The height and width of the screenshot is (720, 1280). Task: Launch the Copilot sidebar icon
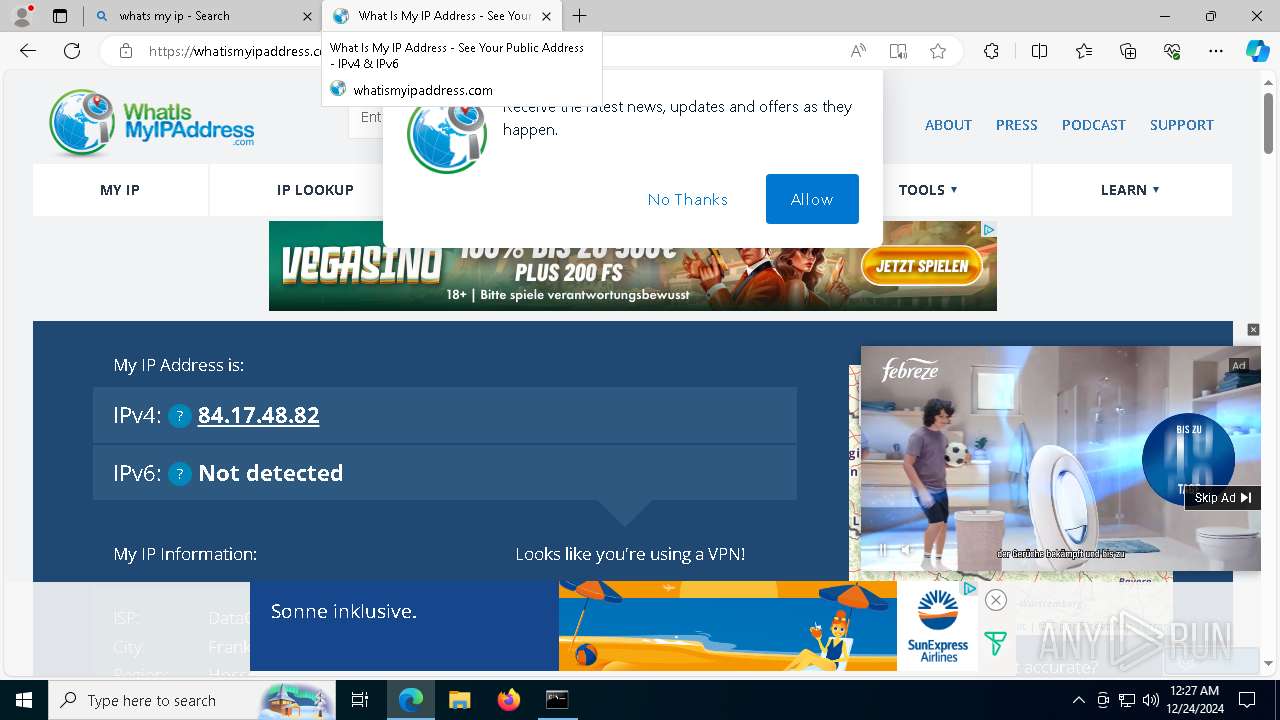point(1257,51)
